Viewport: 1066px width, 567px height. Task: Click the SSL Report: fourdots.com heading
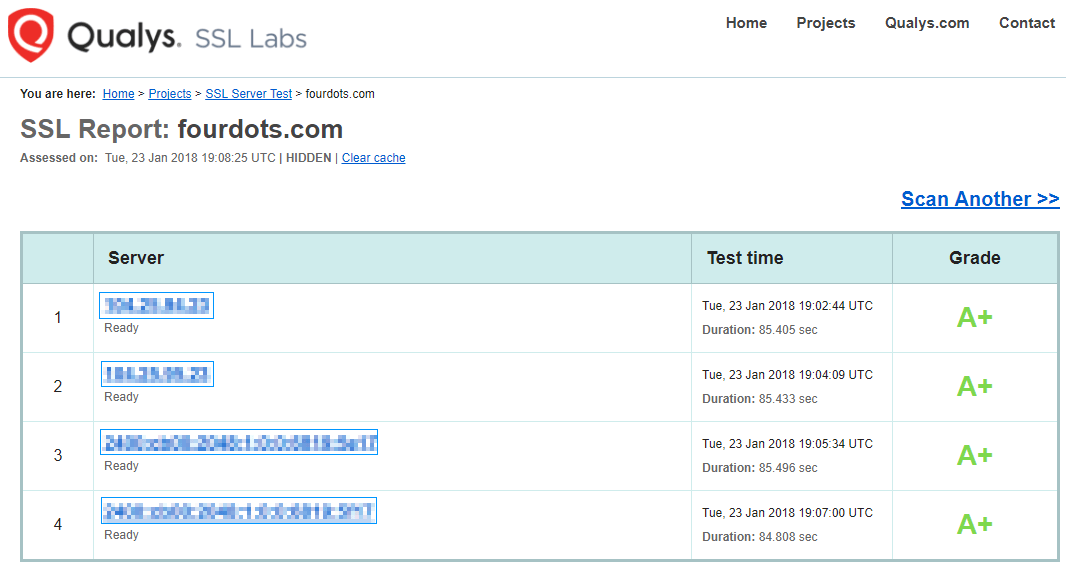tap(182, 129)
